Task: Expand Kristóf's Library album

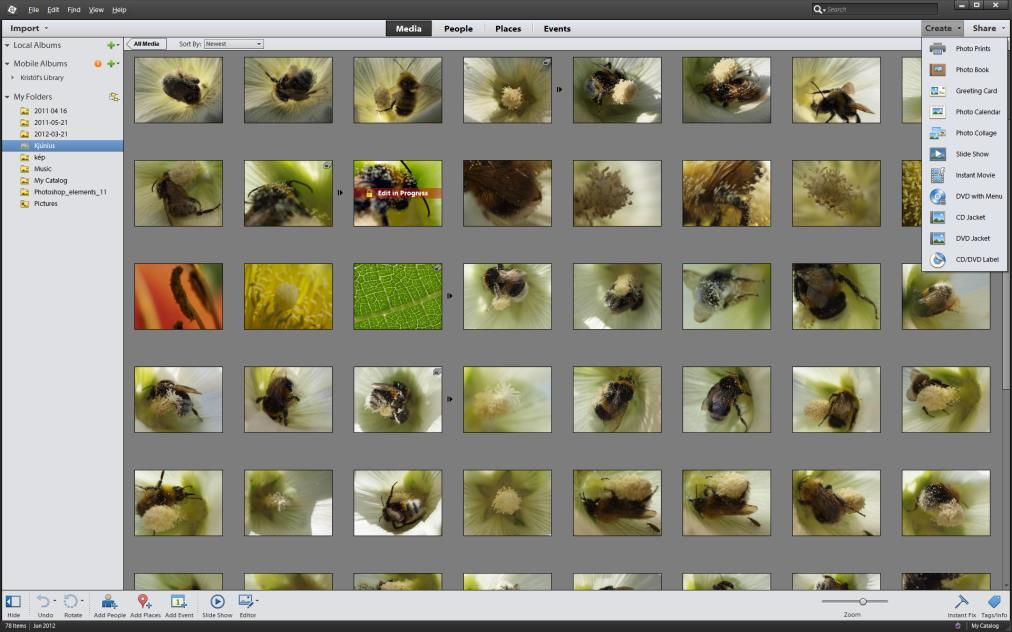Action: point(12,77)
